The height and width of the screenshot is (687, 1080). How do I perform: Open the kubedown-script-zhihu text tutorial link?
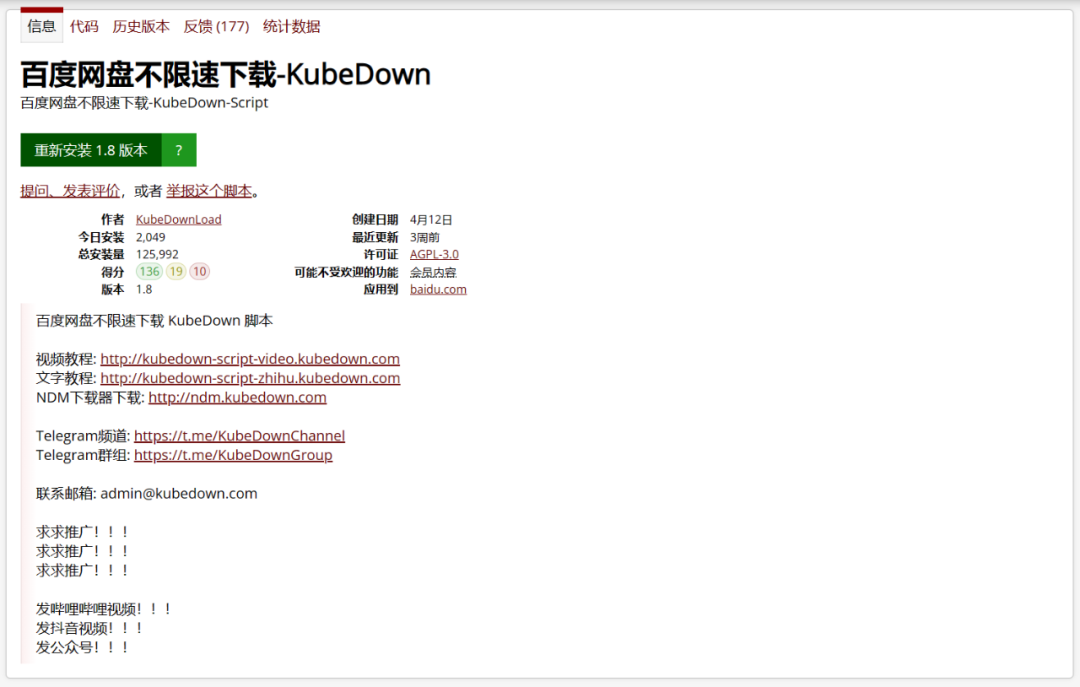click(250, 378)
